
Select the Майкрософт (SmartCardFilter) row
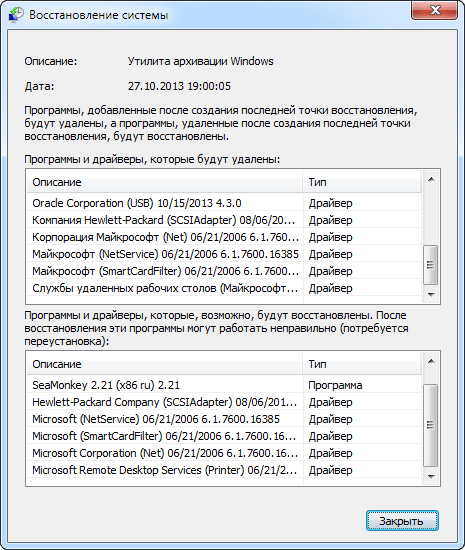(224, 271)
